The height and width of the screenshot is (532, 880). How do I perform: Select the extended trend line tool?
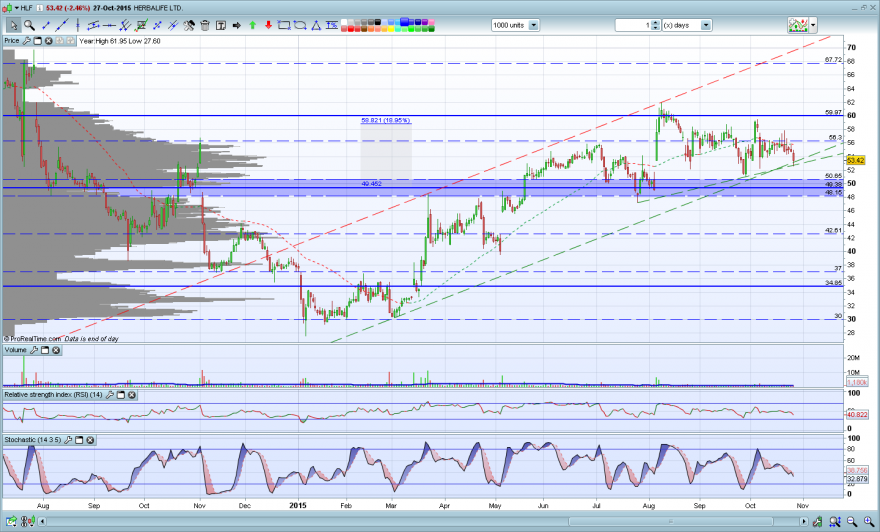tap(62, 25)
